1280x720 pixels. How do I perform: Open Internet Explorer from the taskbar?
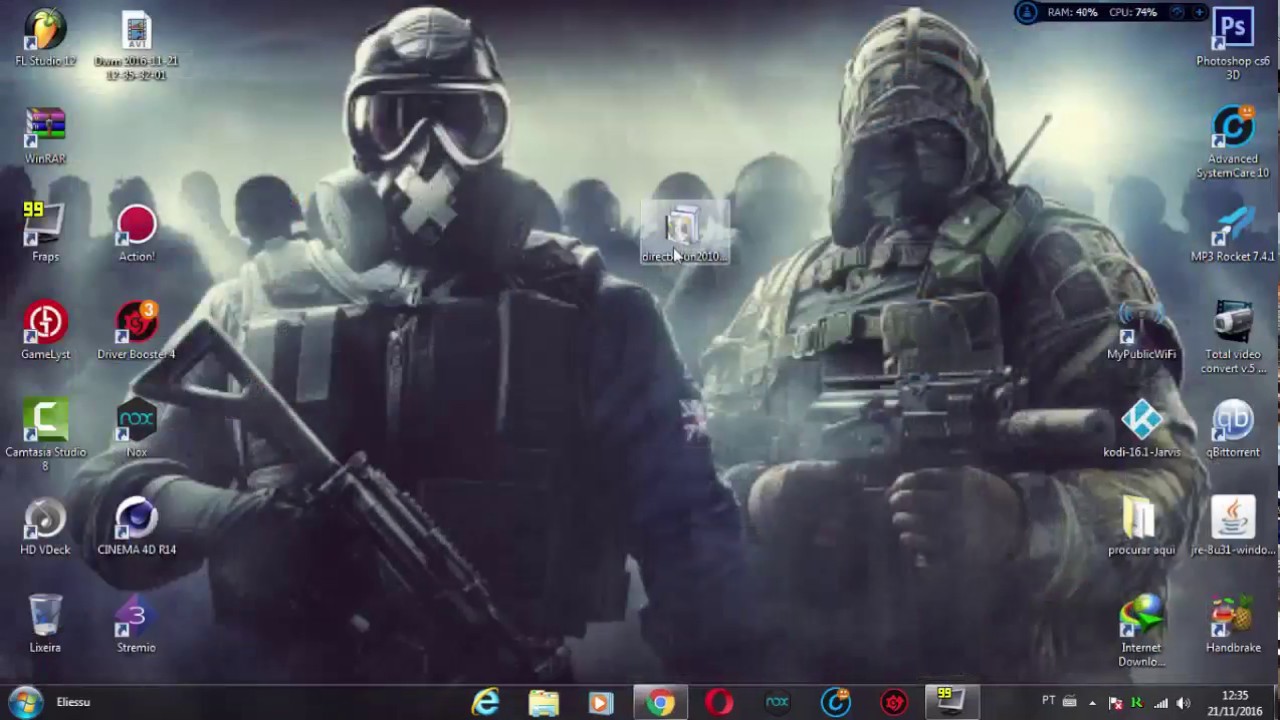[x=486, y=702]
